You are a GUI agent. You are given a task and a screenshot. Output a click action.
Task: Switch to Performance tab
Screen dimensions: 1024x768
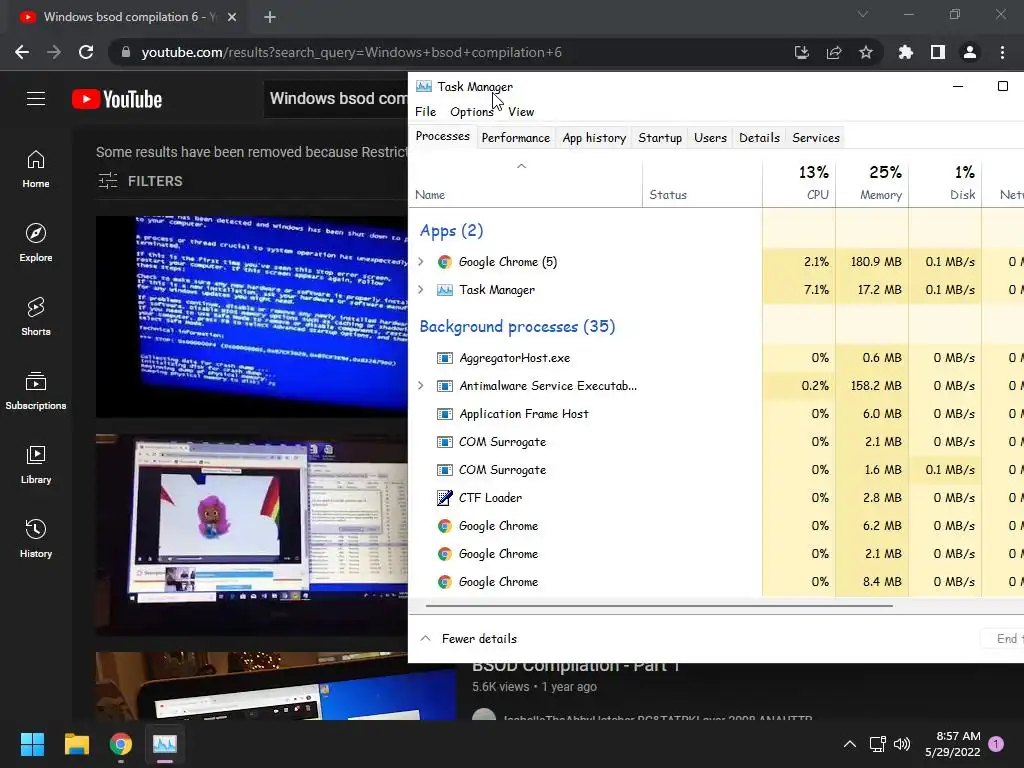click(x=516, y=138)
